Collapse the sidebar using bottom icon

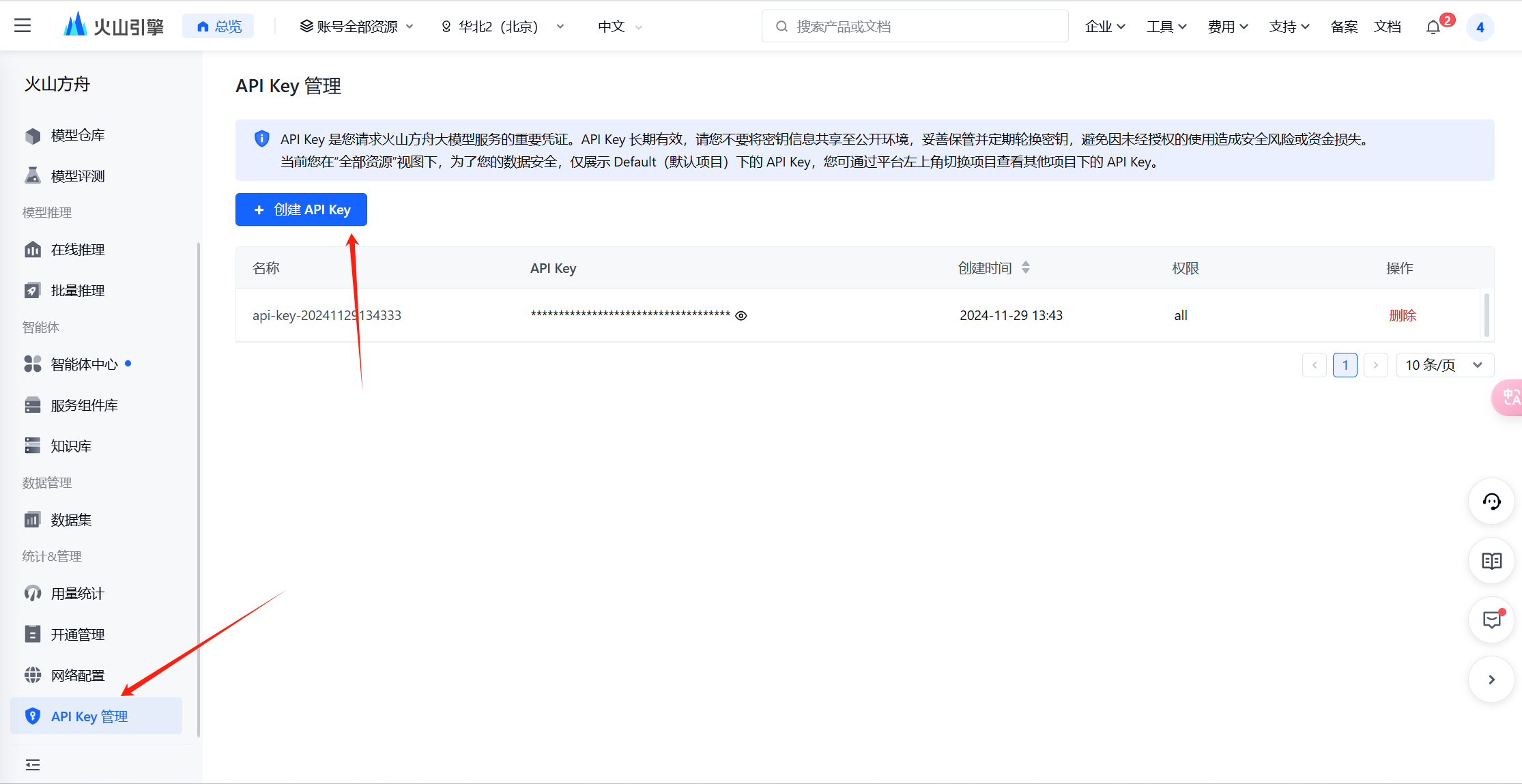click(x=33, y=765)
